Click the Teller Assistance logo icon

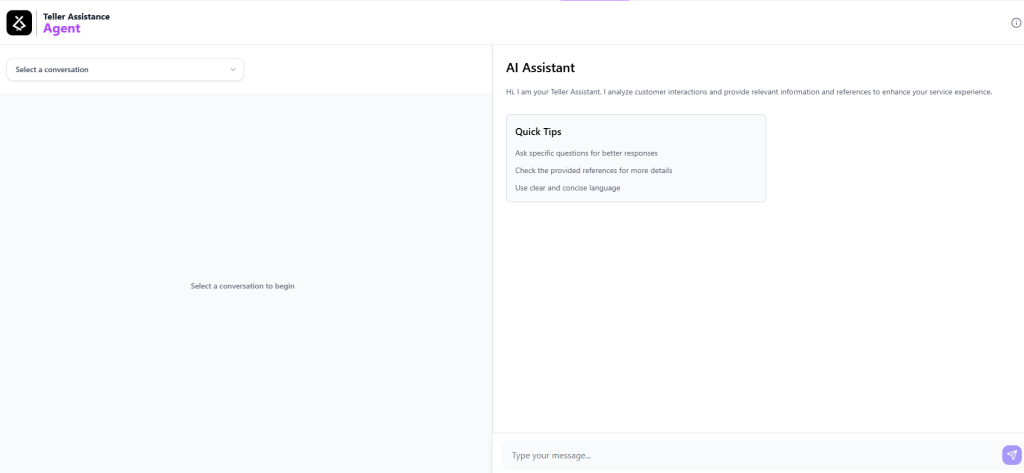pos(19,22)
